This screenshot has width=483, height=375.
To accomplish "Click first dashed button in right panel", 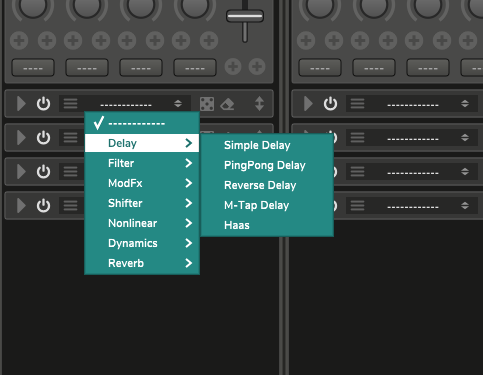I will coord(320,68).
